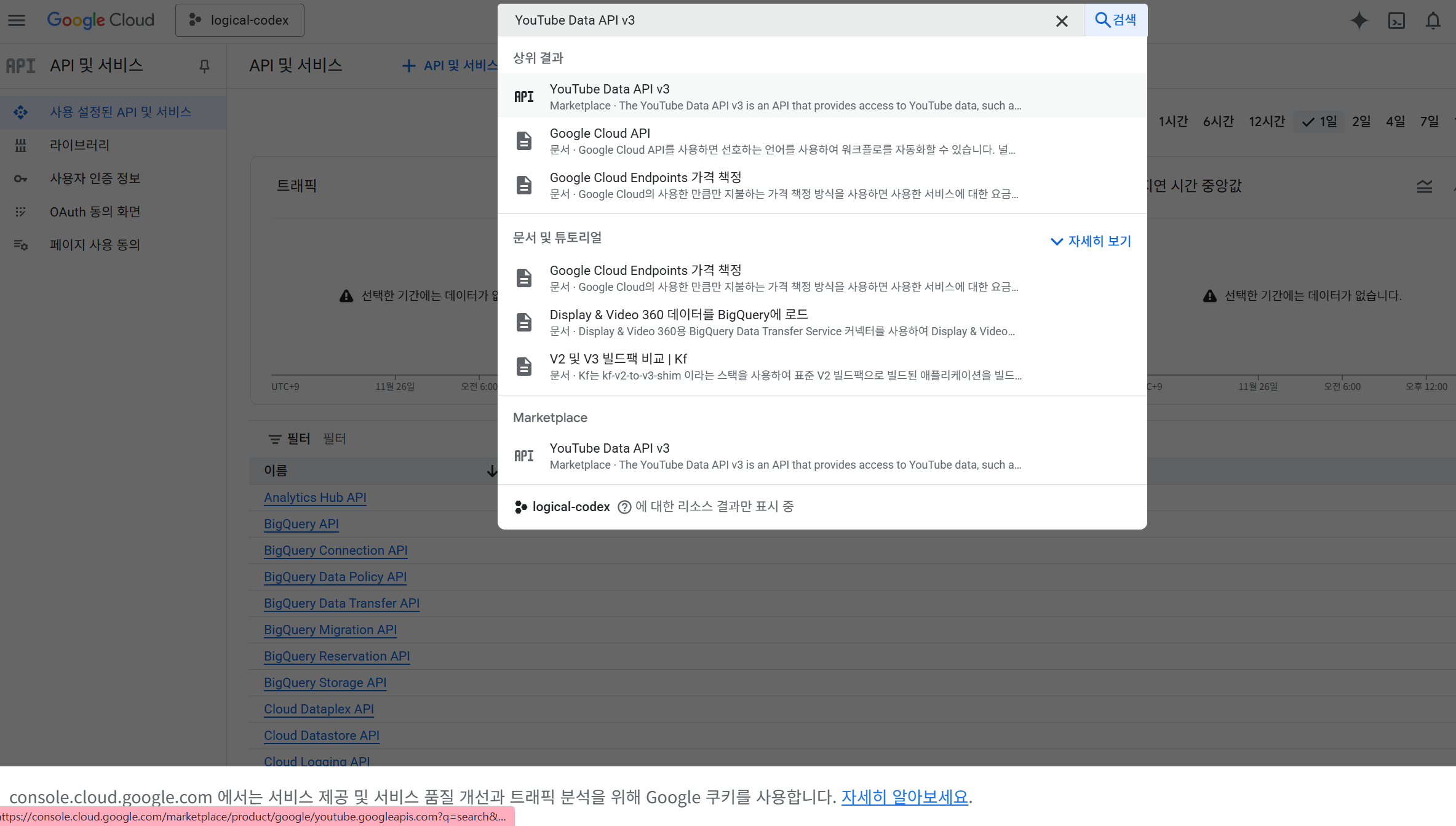
Task: Select the 1일 time range option
Action: pos(1320,121)
